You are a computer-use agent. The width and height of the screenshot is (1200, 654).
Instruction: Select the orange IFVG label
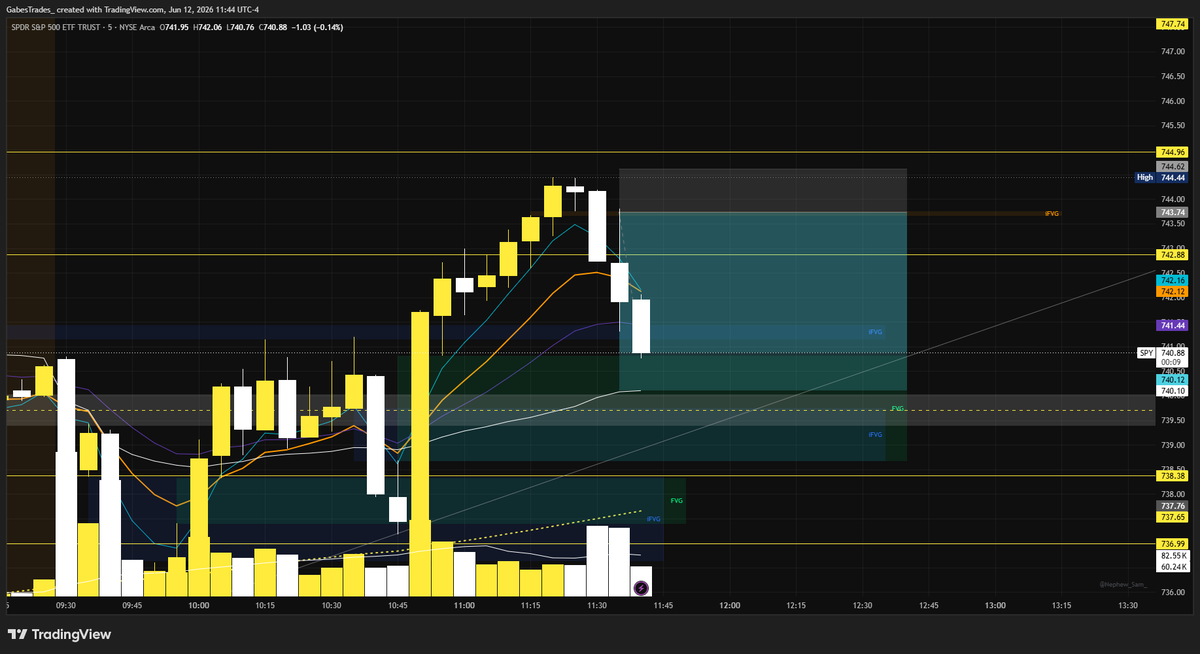click(x=1051, y=214)
